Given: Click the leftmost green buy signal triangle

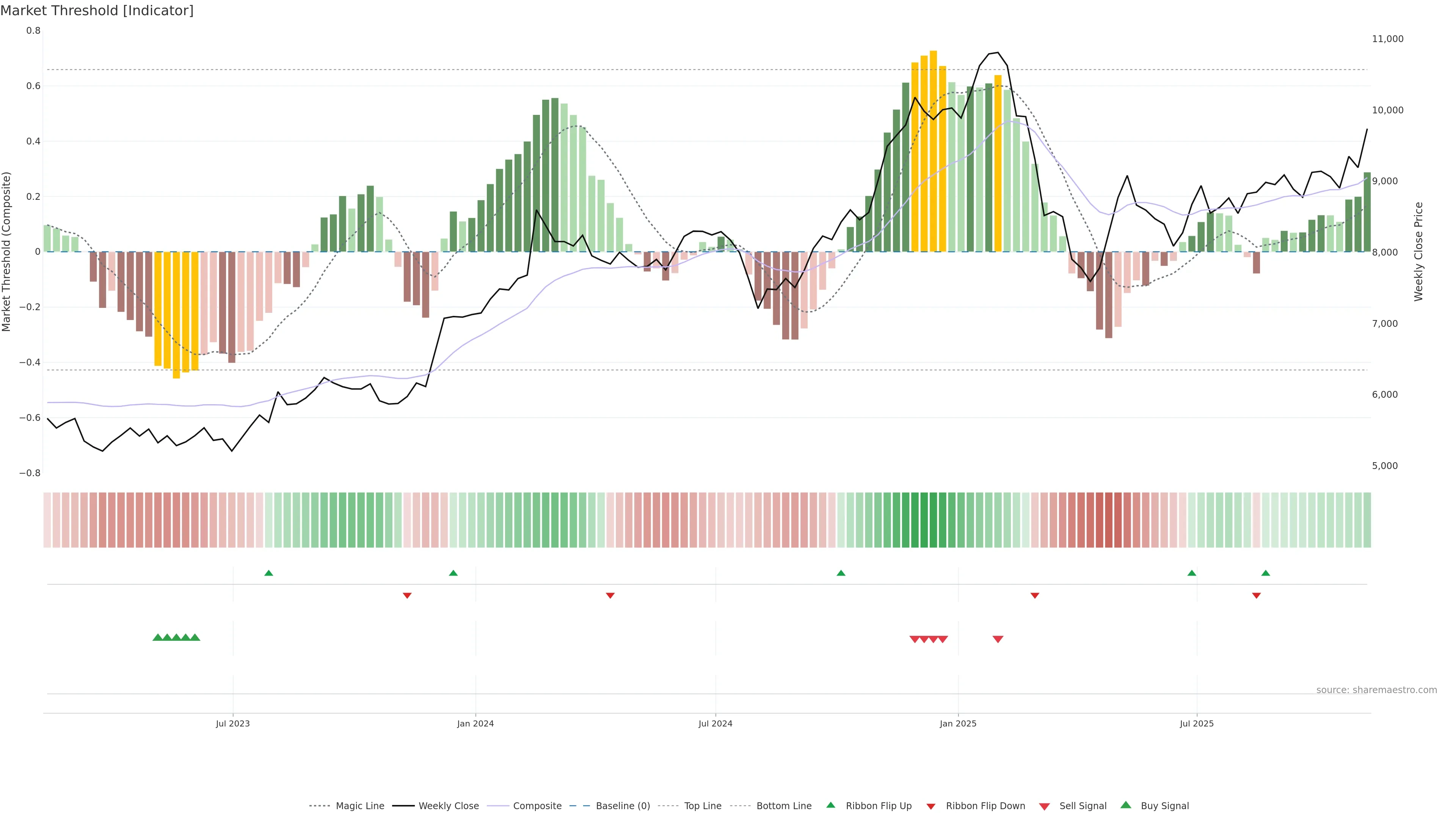Looking at the screenshot, I should 158,637.
